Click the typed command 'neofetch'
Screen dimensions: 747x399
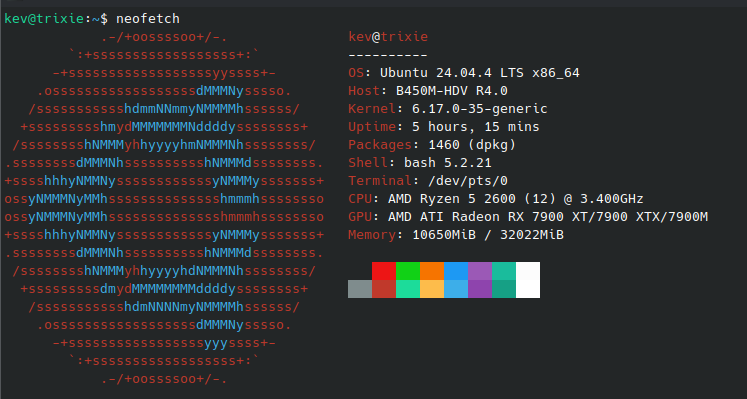[x=148, y=19]
